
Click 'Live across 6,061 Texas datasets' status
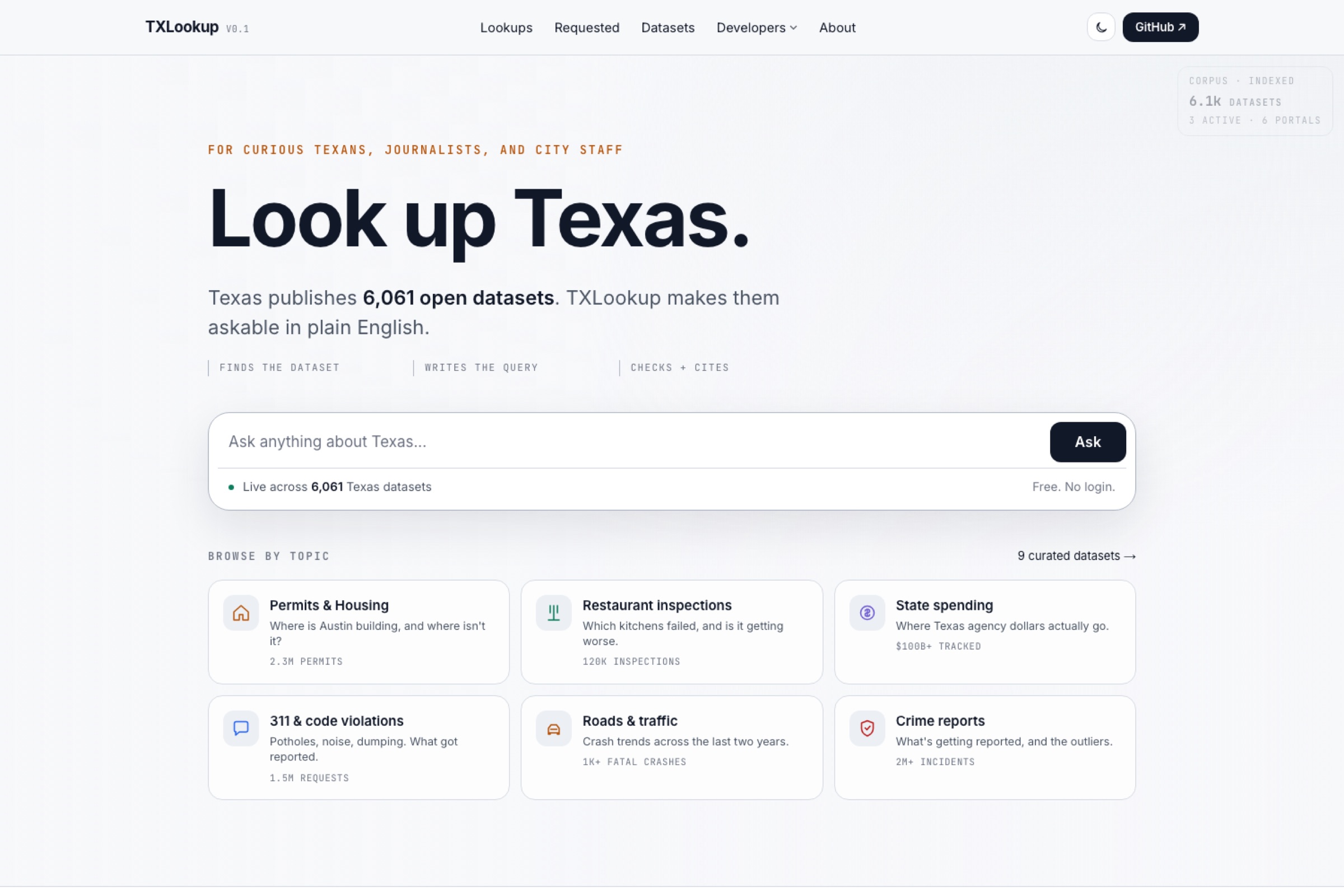pos(330,486)
